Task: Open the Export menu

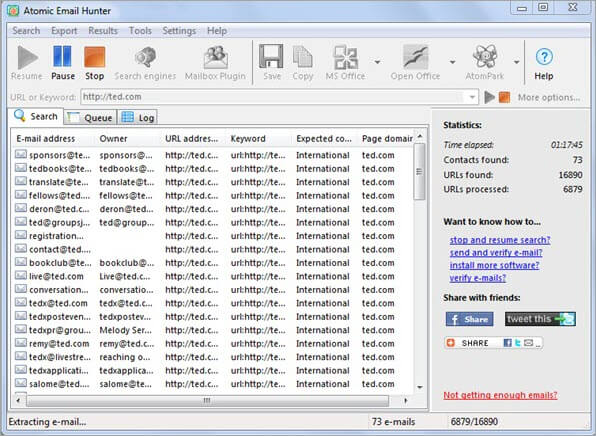Action: coord(64,31)
